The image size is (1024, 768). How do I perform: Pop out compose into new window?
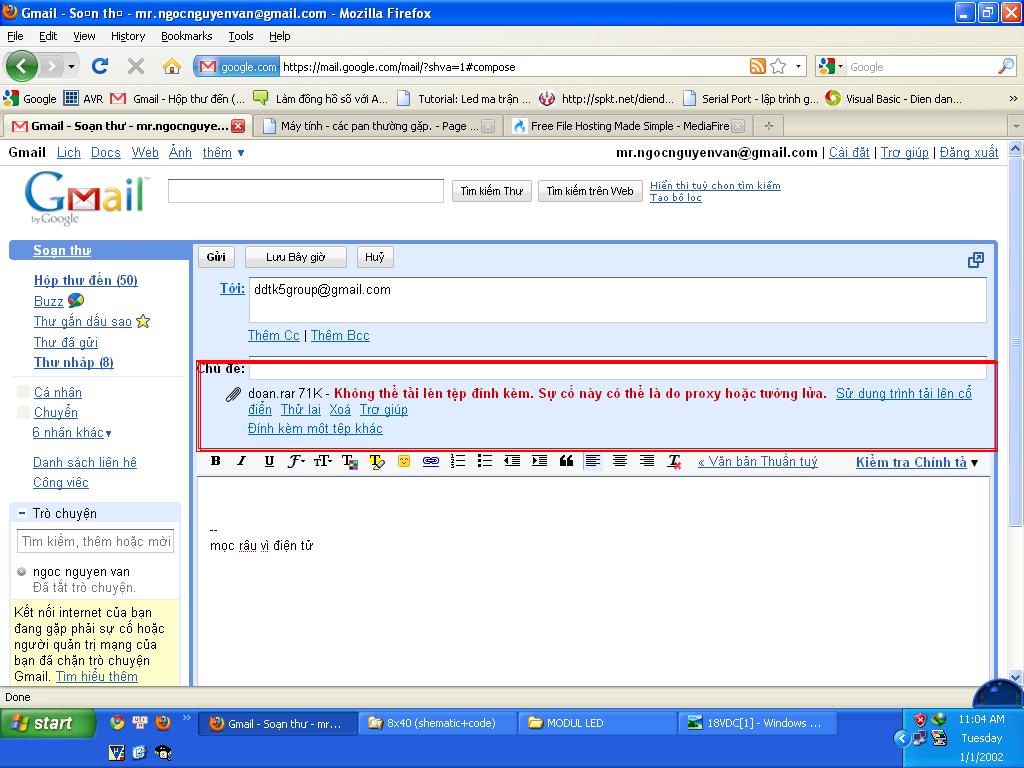976,260
